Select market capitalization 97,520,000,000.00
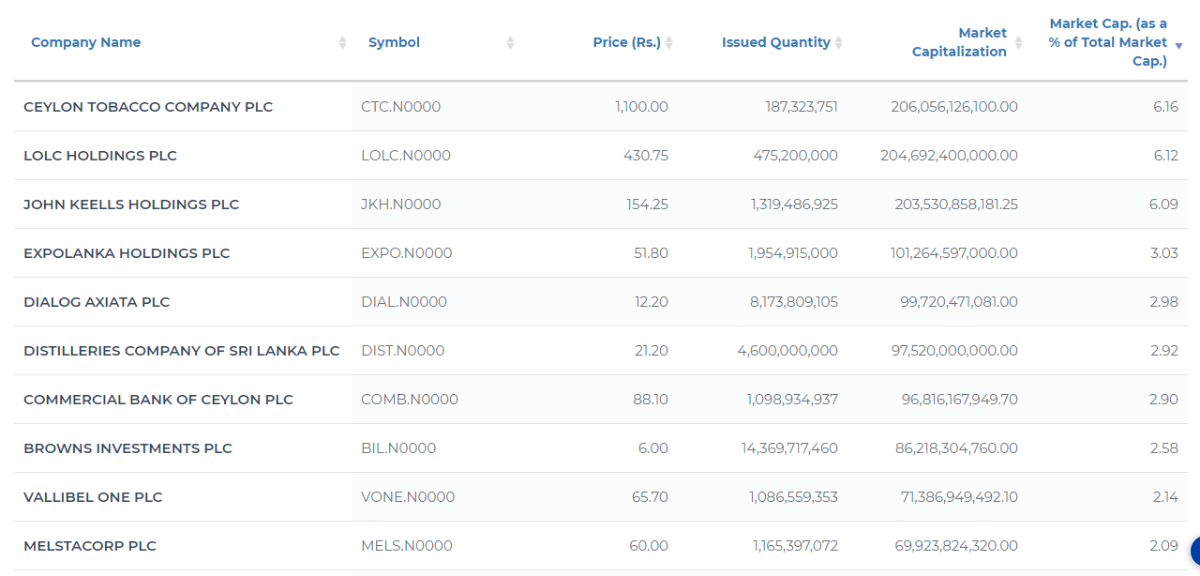The image size is (1200, 576). pos(955,351)
